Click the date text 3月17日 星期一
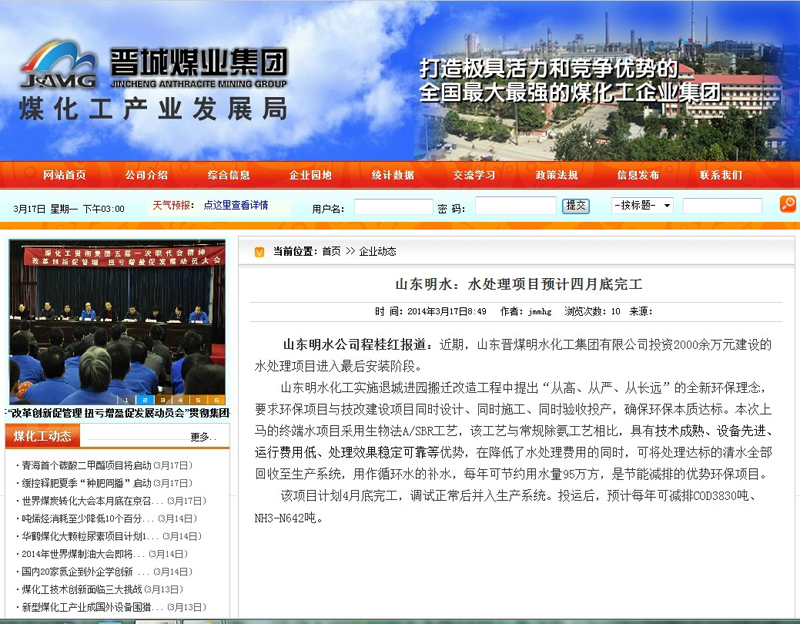 pos(45,209)
